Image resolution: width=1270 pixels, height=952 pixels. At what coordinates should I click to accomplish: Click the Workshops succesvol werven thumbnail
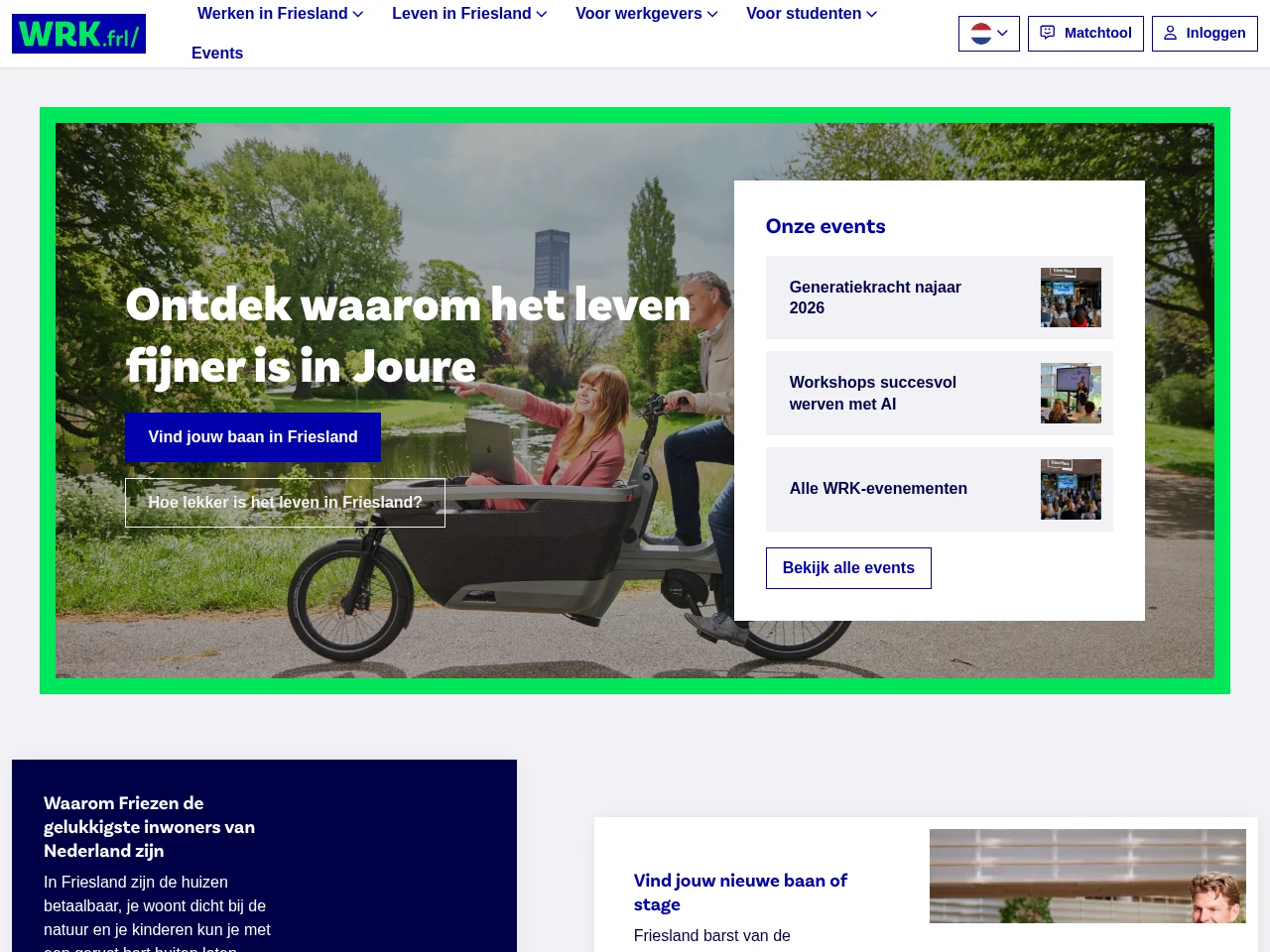[1071, 394]
